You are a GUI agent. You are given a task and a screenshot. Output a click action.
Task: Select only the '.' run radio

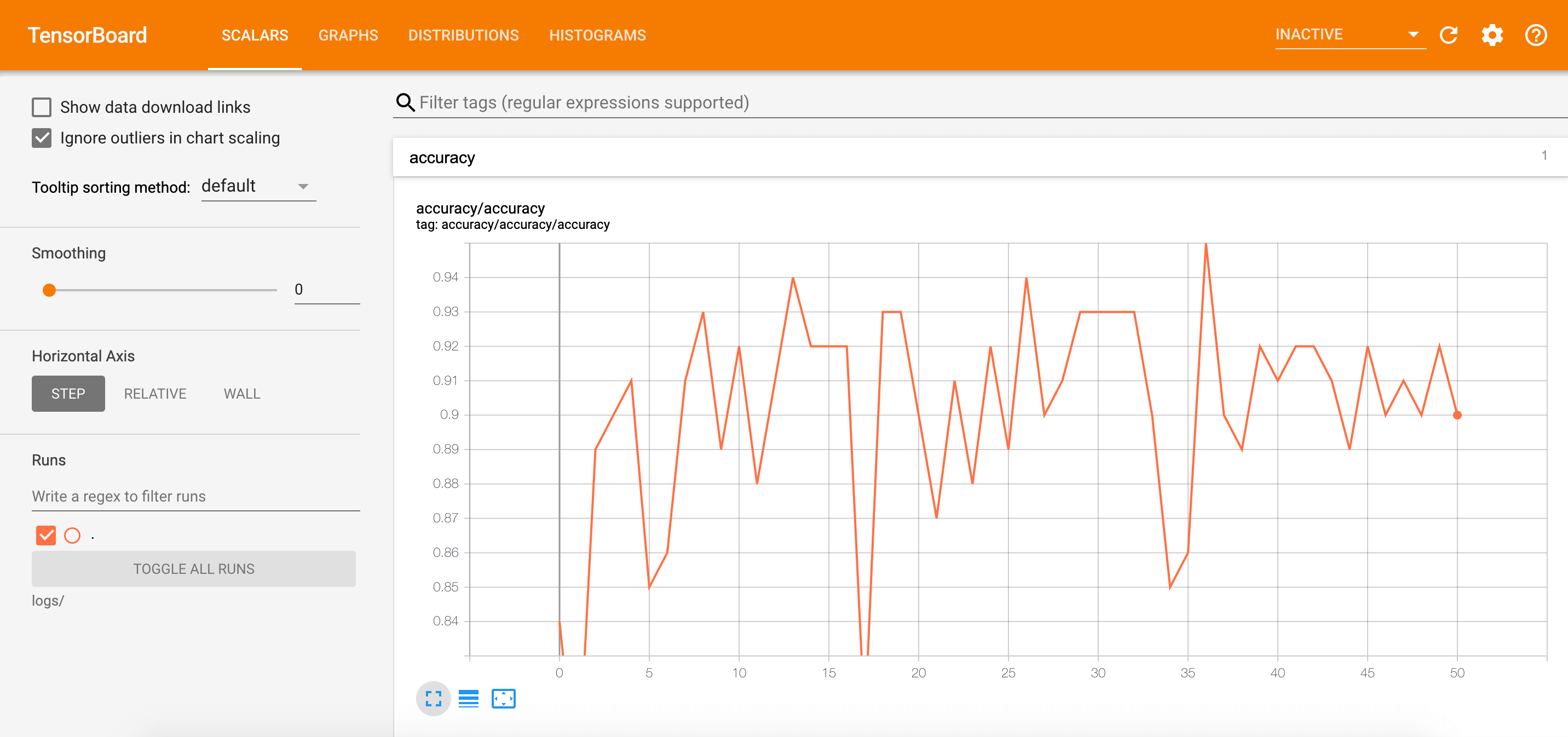pos(72,536)
